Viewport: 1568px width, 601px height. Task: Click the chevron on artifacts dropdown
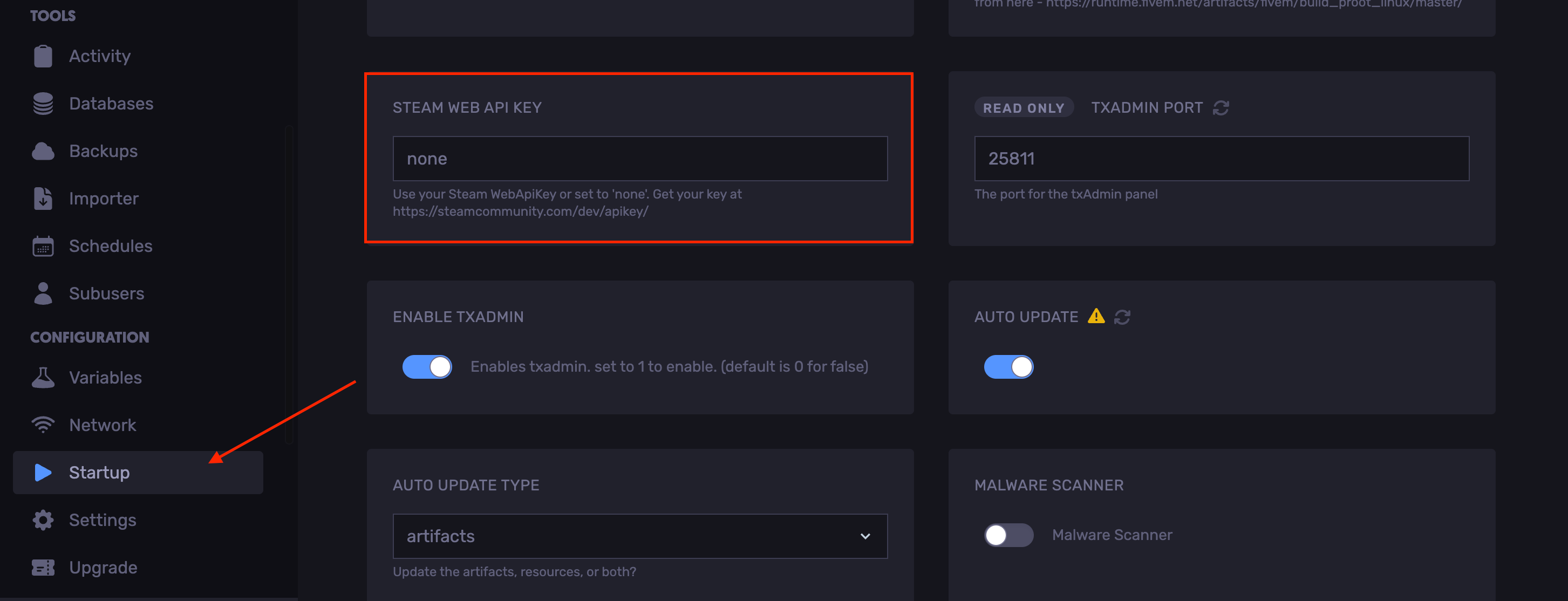click(865, 536)
